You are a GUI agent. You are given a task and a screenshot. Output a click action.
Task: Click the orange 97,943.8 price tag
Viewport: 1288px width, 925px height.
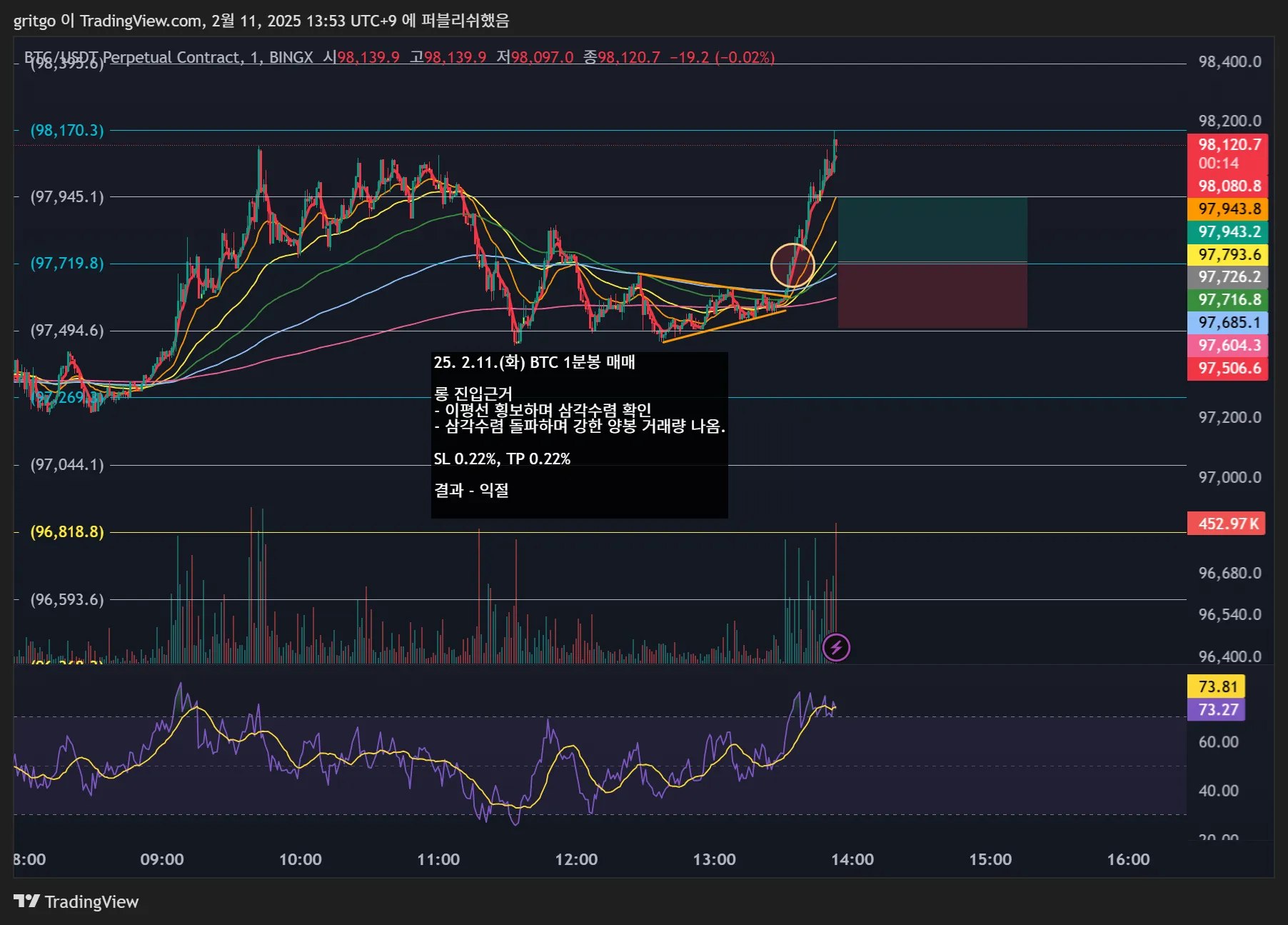[x=1227, y=209]
